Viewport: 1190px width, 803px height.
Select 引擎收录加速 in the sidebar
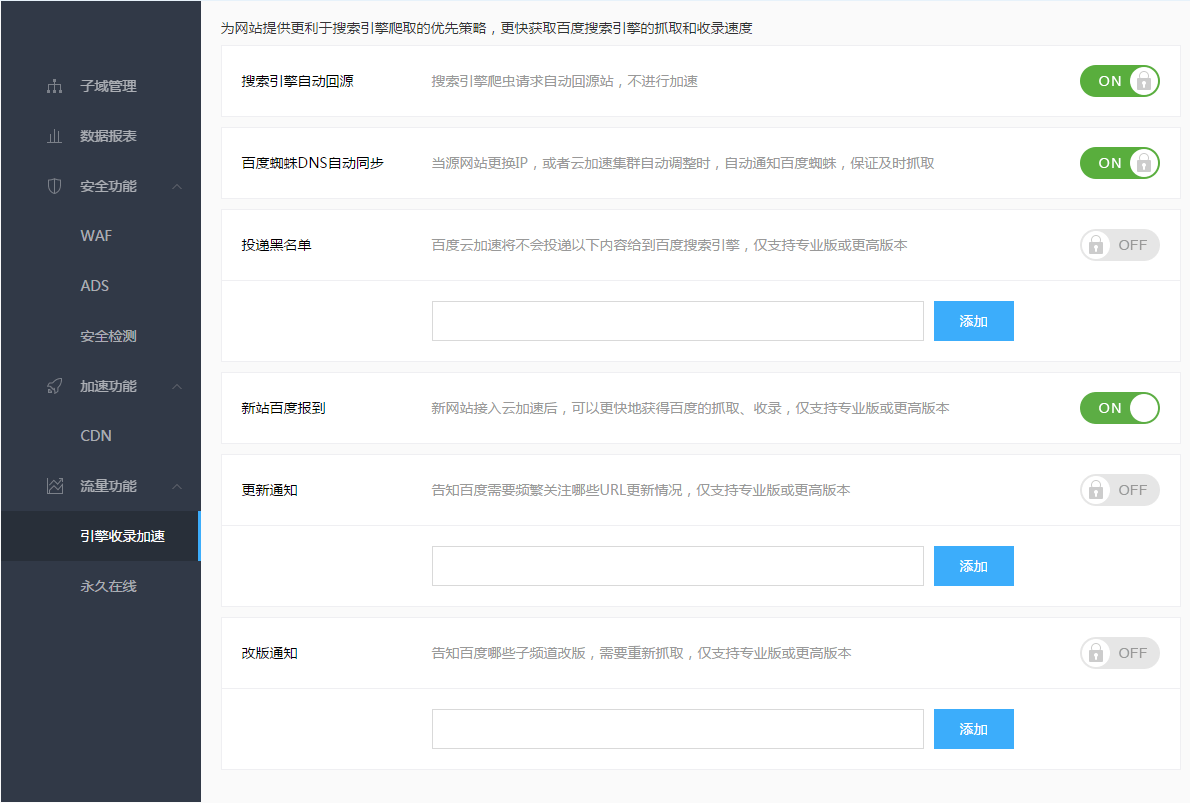[100, 537]
